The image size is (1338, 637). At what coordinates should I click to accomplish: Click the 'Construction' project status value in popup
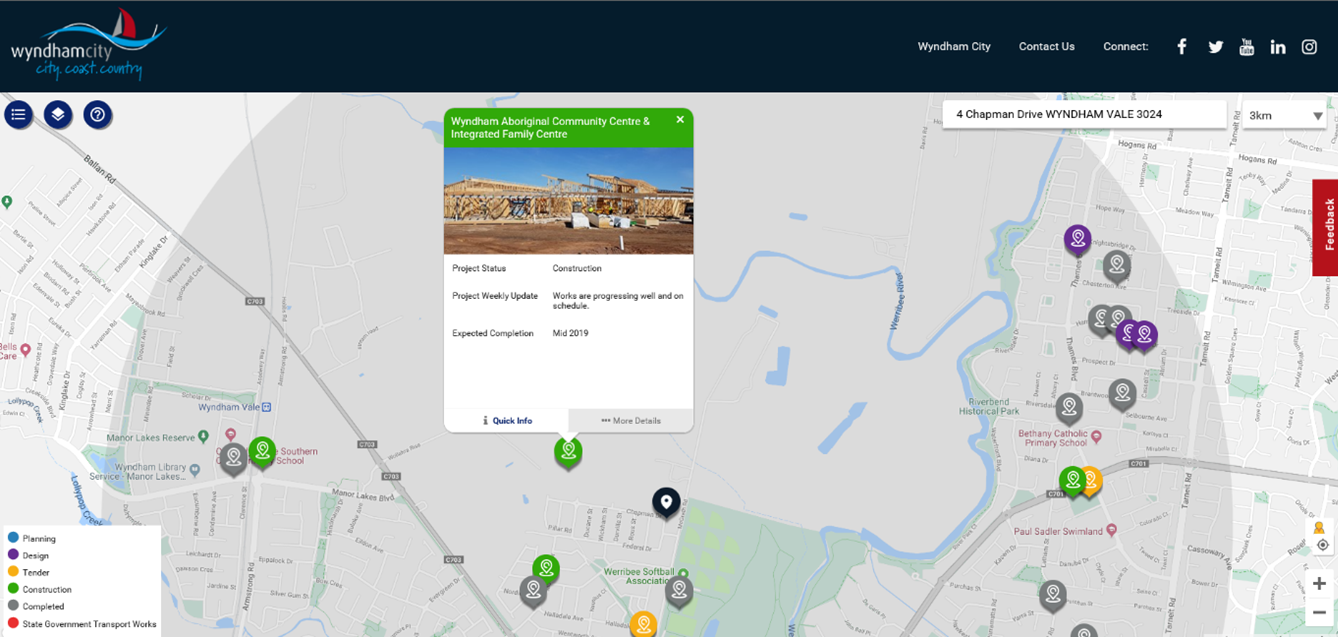577,268
